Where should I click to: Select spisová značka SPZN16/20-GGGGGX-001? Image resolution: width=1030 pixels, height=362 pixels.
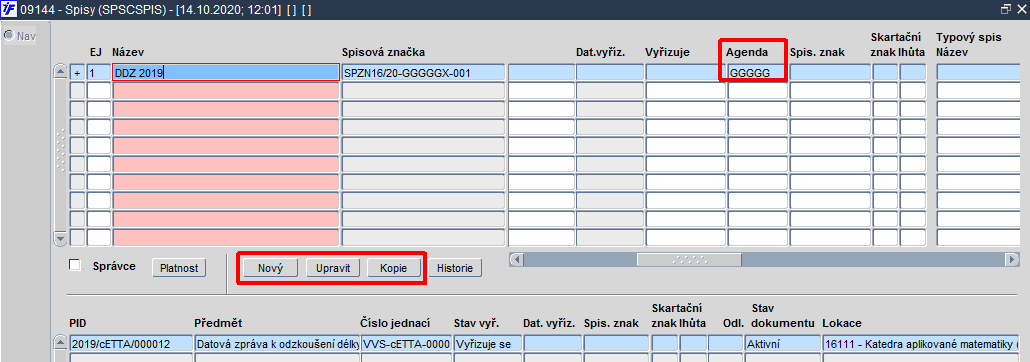click(423, 73)
